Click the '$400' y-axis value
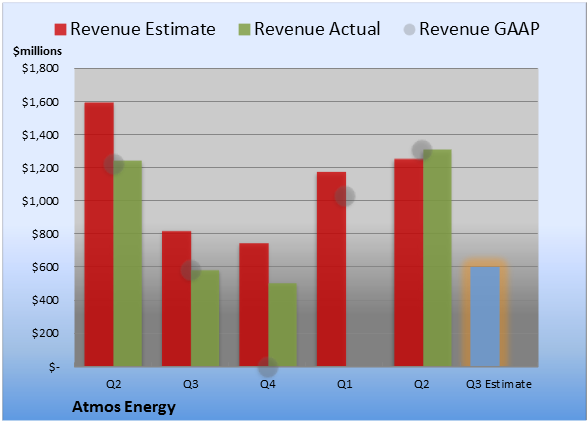This screenshot has height=422, width=588. tap(45, 300)
